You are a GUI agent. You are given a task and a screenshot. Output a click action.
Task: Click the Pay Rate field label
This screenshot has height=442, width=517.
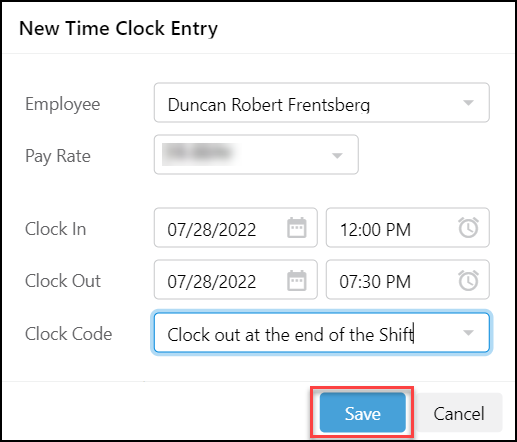[58, 156]
